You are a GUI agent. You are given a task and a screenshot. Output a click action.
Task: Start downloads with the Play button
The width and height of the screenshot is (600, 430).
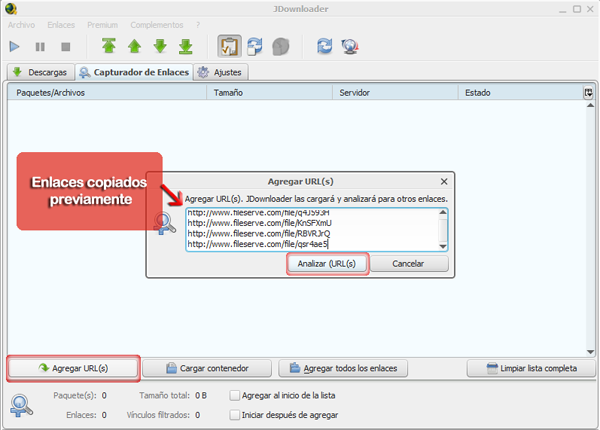click(15, 47)
